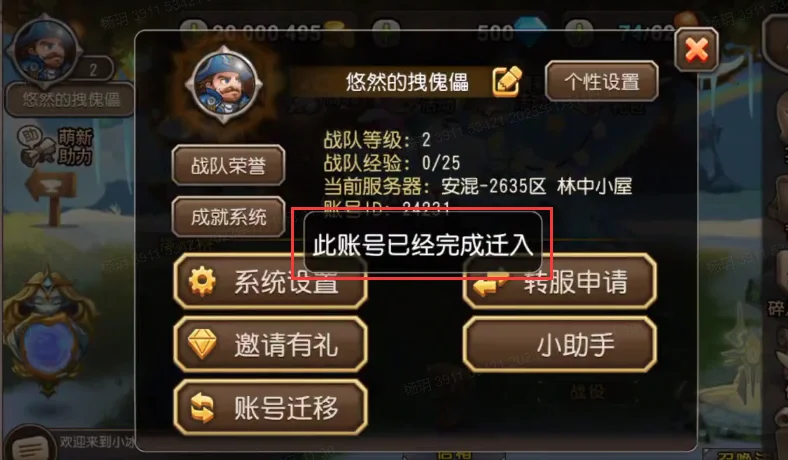788x460 pixels.
Task: Click the gear icon for 系统设置
Action: click(202, 281)
